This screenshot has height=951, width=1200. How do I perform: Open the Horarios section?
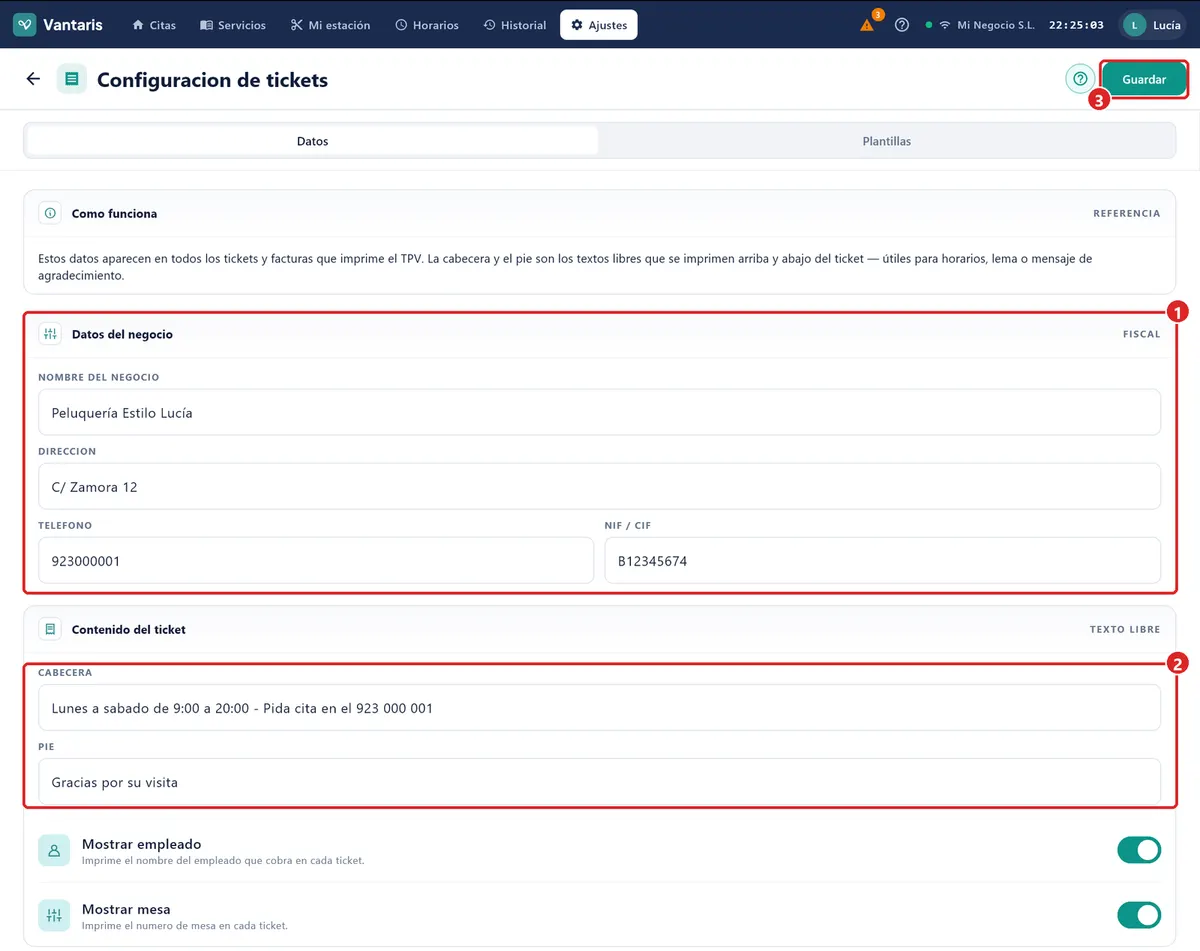[x=427, y=25]
